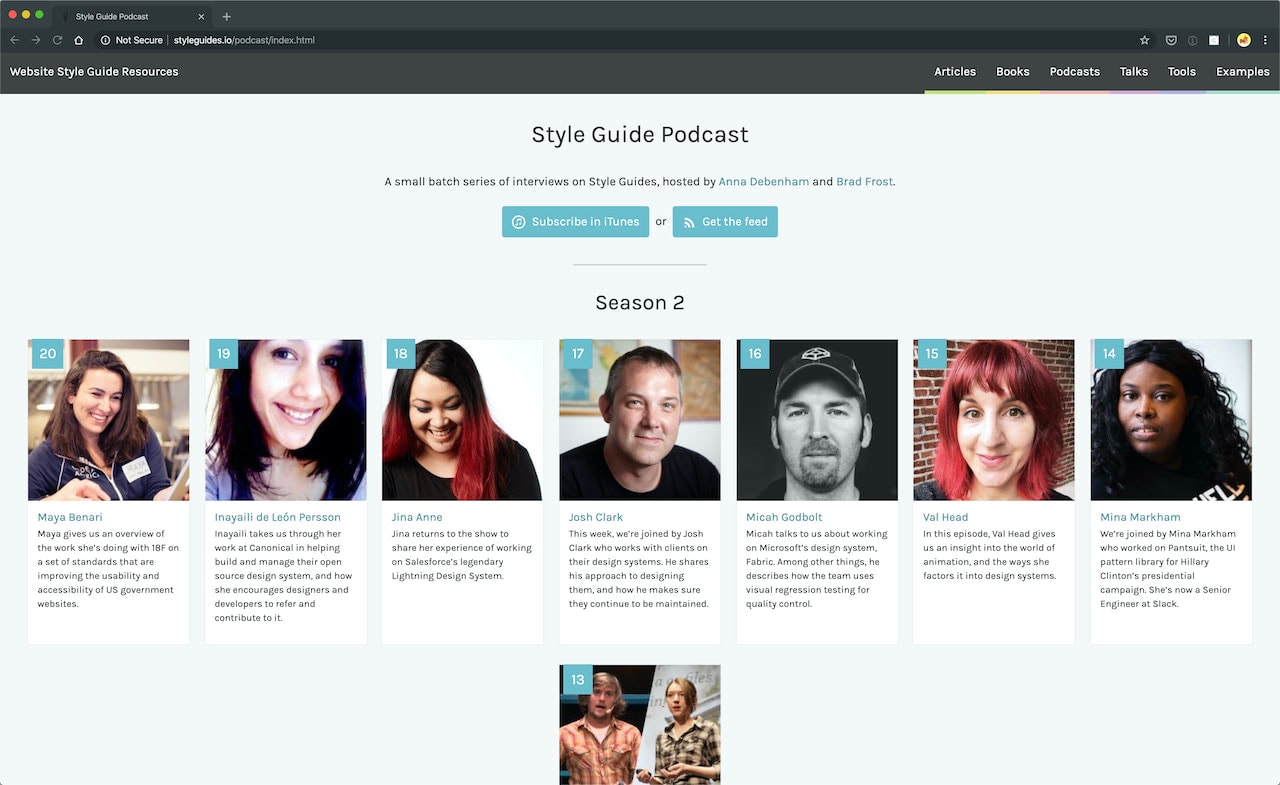Close the Style Guide Podcast tab

(x=201, y=16)
